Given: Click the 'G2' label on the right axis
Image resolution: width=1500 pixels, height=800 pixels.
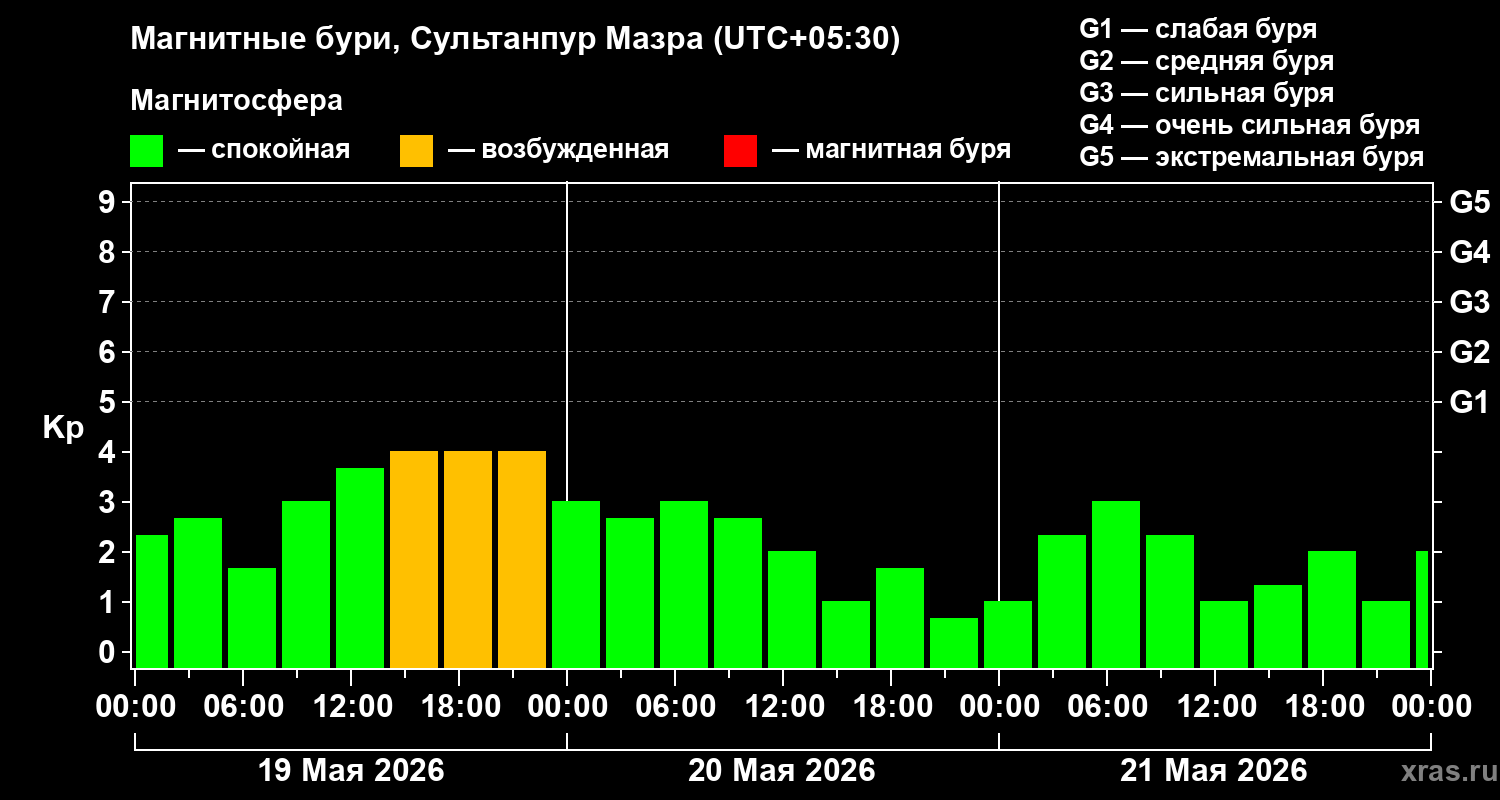Looking at the screenshot, I should point(1469,352).
